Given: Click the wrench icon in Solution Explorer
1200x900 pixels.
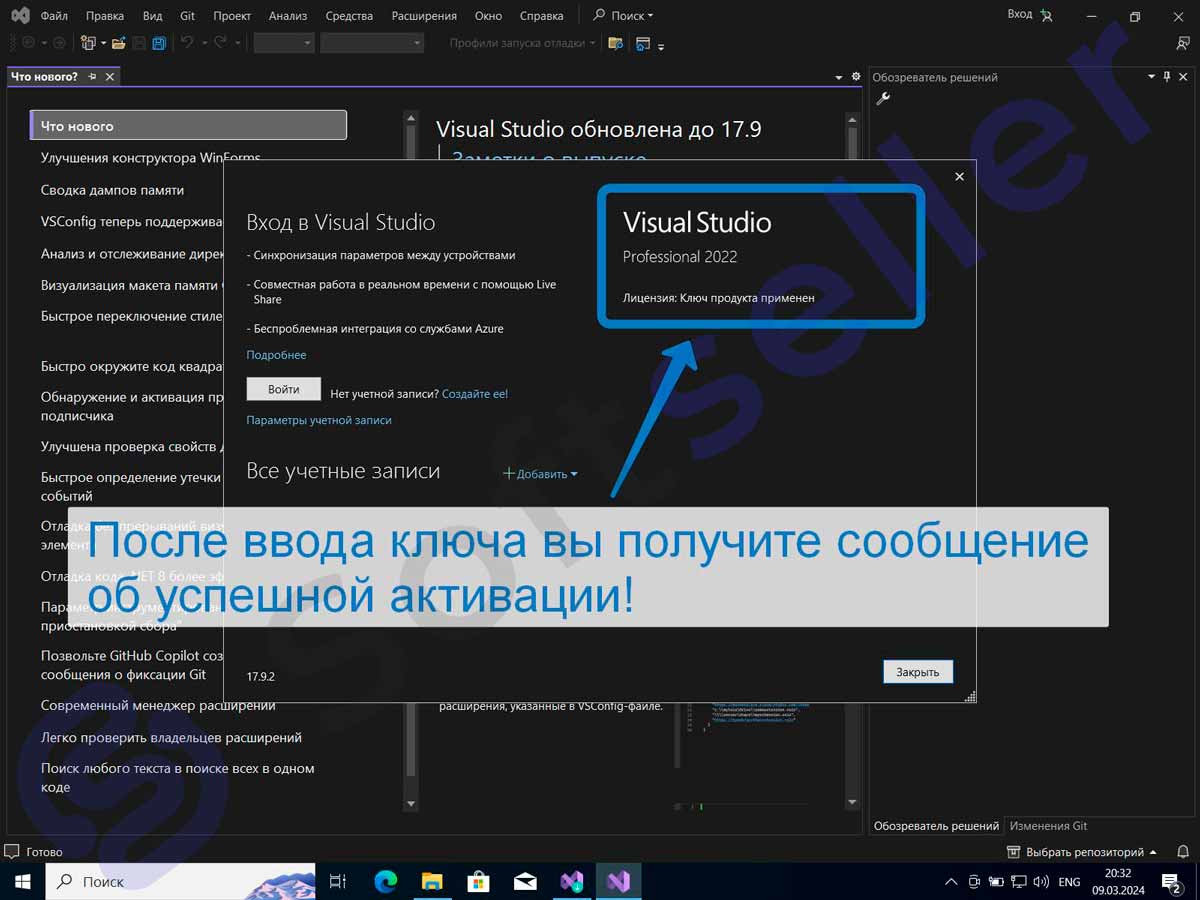Looking at the screenshot, I should click(x=883, y=98).
